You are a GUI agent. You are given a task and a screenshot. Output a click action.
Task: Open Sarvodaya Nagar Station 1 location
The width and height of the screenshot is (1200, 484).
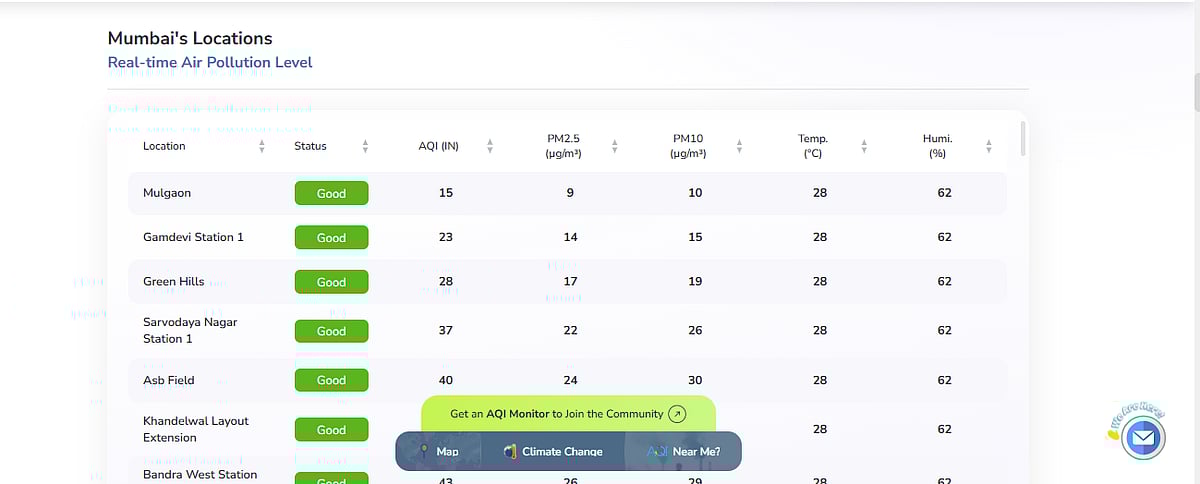coord(190,330)
